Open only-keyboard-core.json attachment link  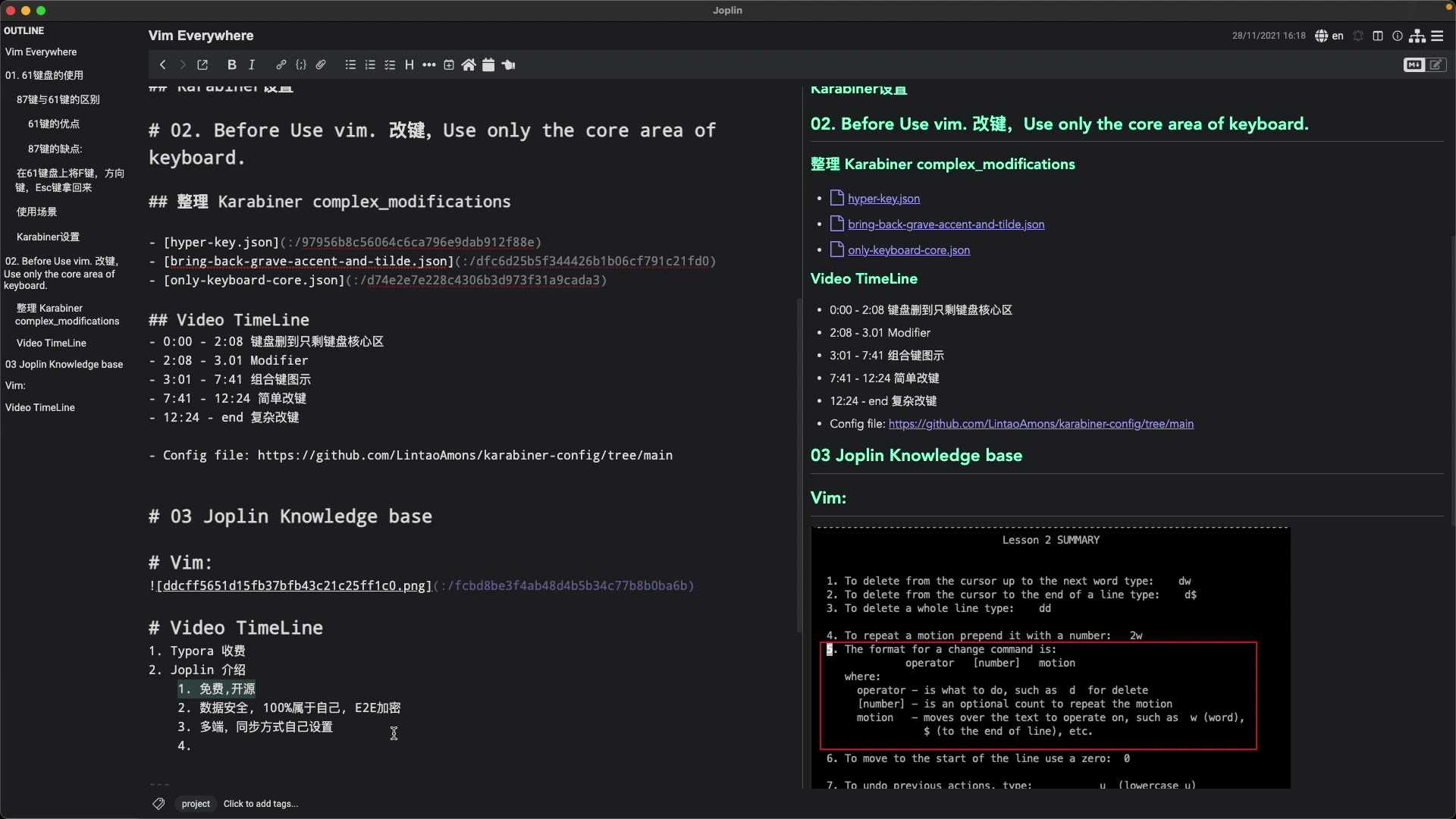tap(908, 250)
